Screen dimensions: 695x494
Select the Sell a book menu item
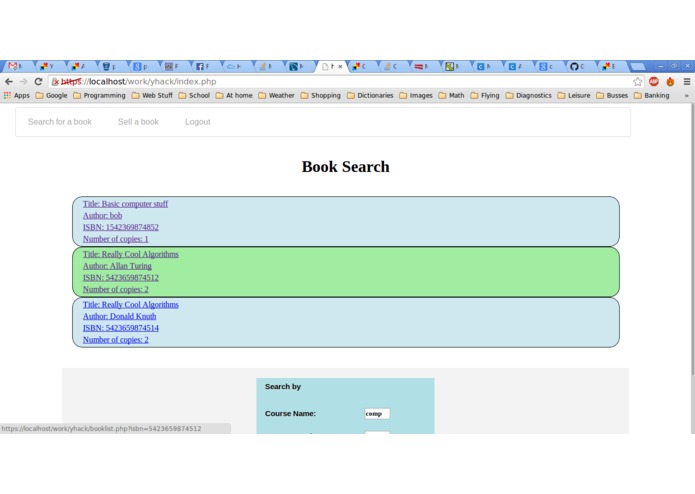point(138,122)
